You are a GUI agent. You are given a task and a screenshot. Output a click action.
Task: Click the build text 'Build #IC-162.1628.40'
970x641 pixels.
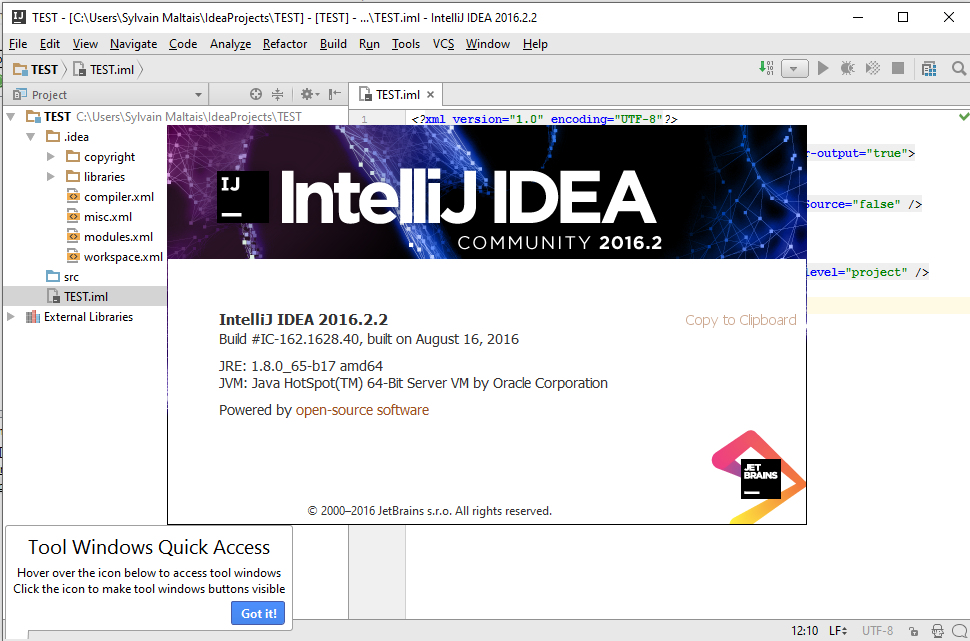290,338
